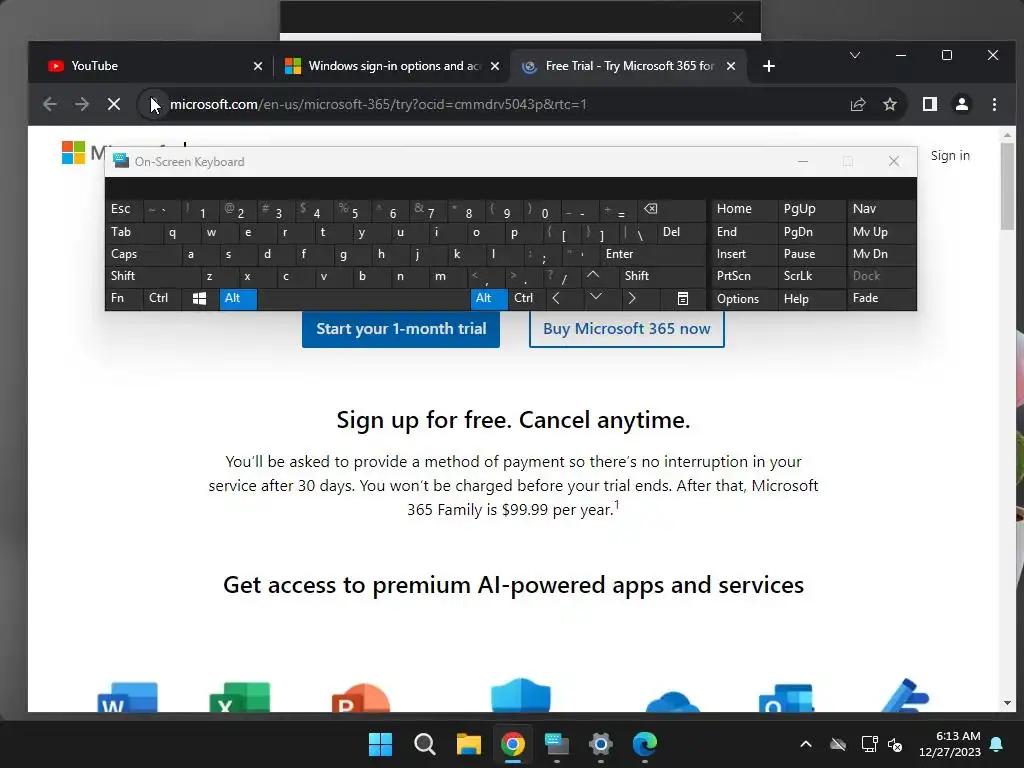Click the page vertical scrollbar thumb

coord(1007,186)
